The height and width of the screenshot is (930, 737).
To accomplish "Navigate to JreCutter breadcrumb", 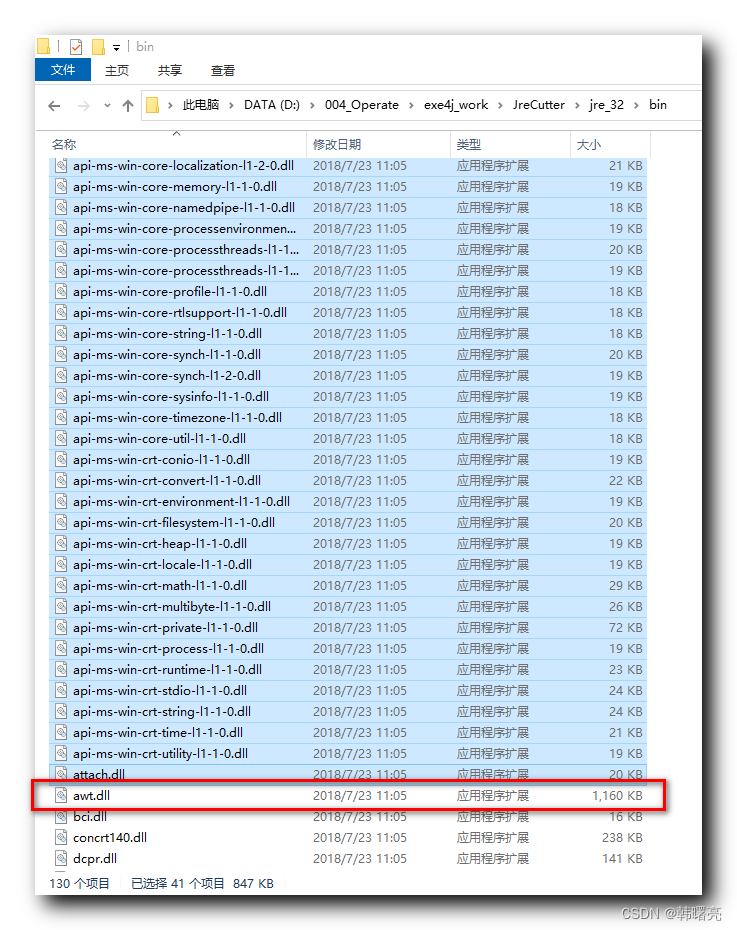I will coord(539,105).
